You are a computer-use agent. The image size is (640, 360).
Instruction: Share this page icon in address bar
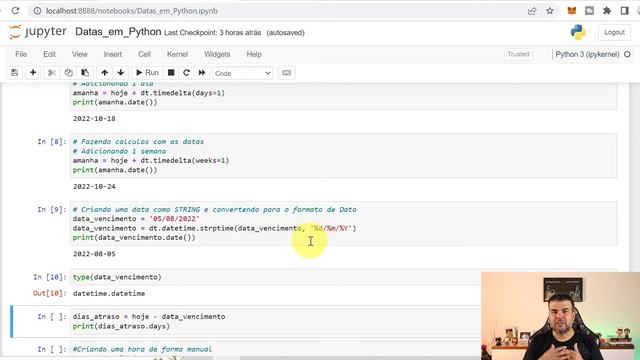pos(532,11)
